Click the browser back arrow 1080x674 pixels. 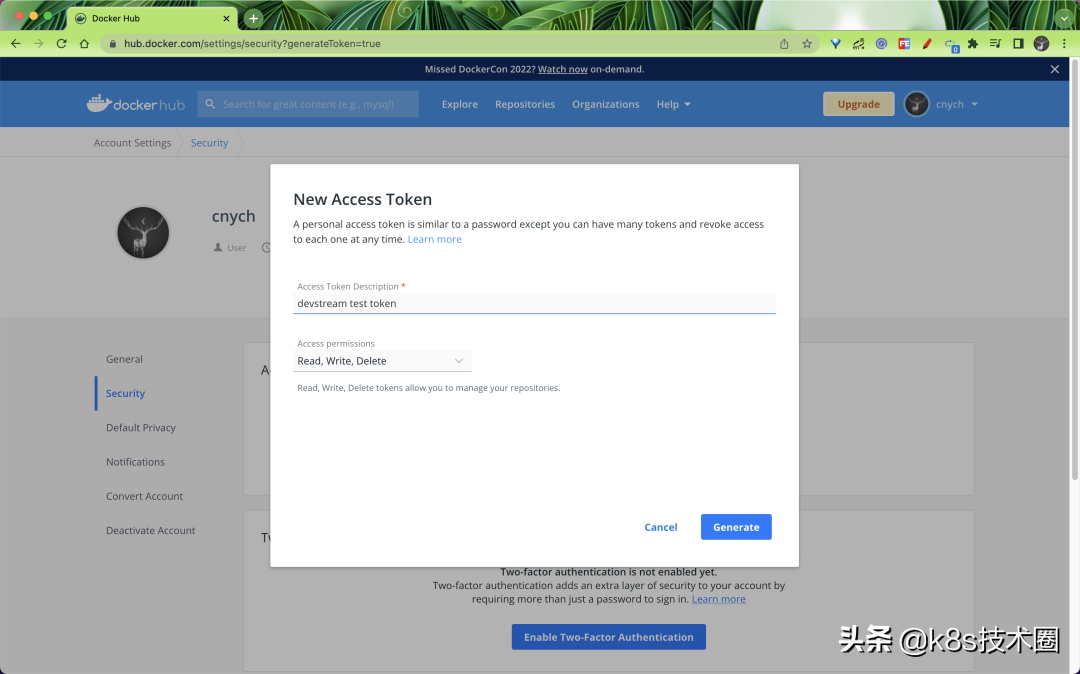(x=16, y=43)
